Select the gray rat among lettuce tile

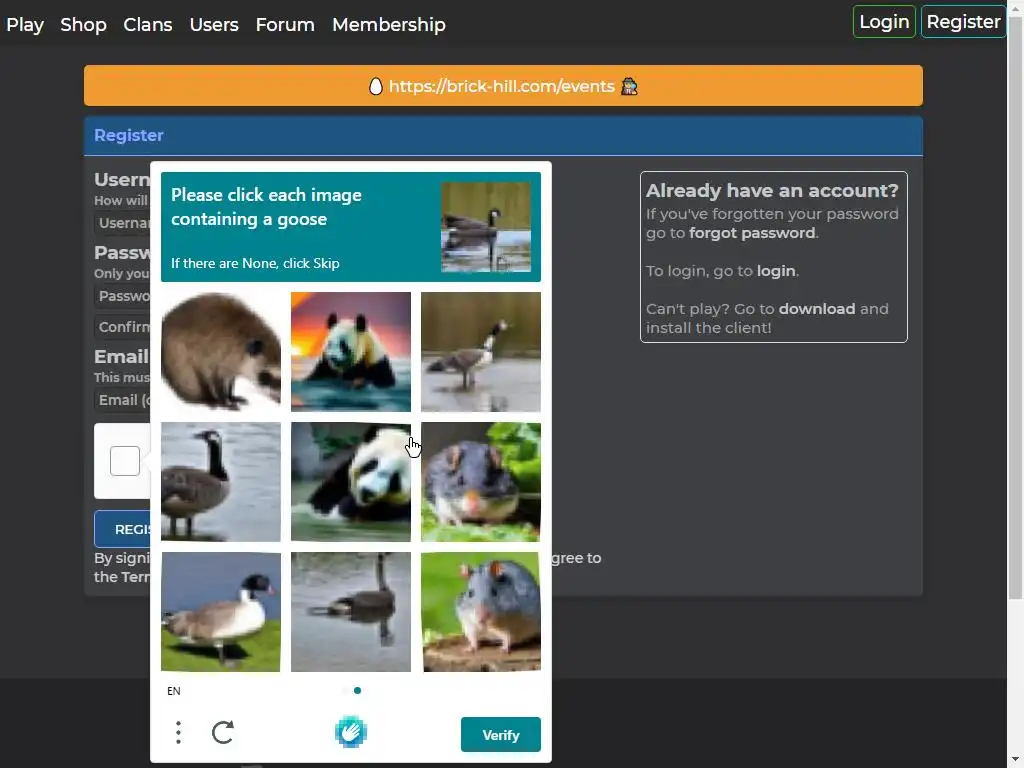[x=481, y=482]
